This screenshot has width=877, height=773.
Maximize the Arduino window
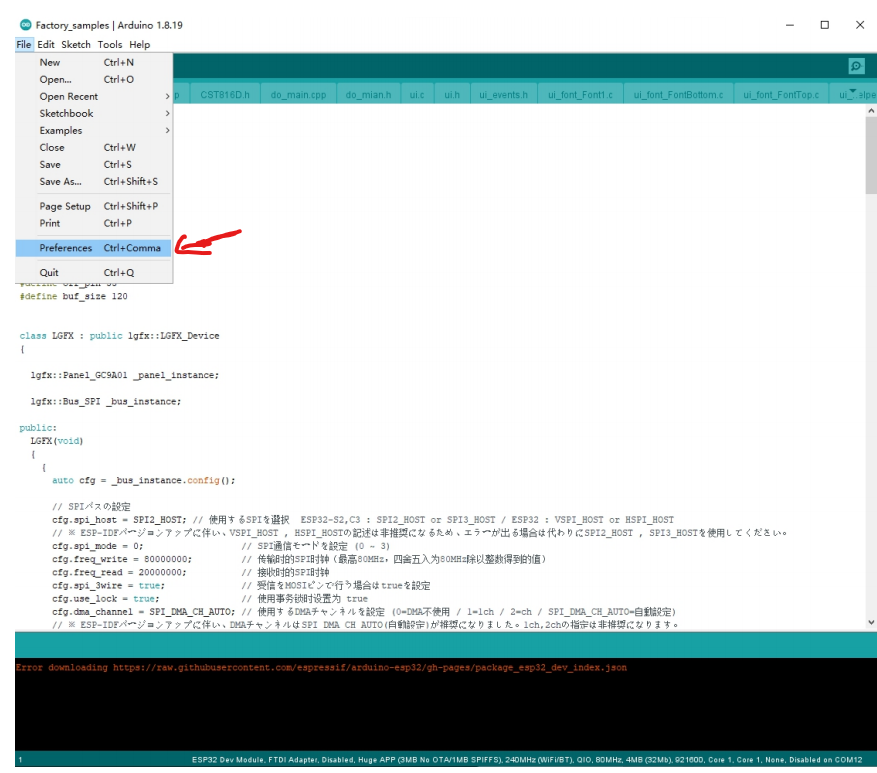(x=824, y=25)
